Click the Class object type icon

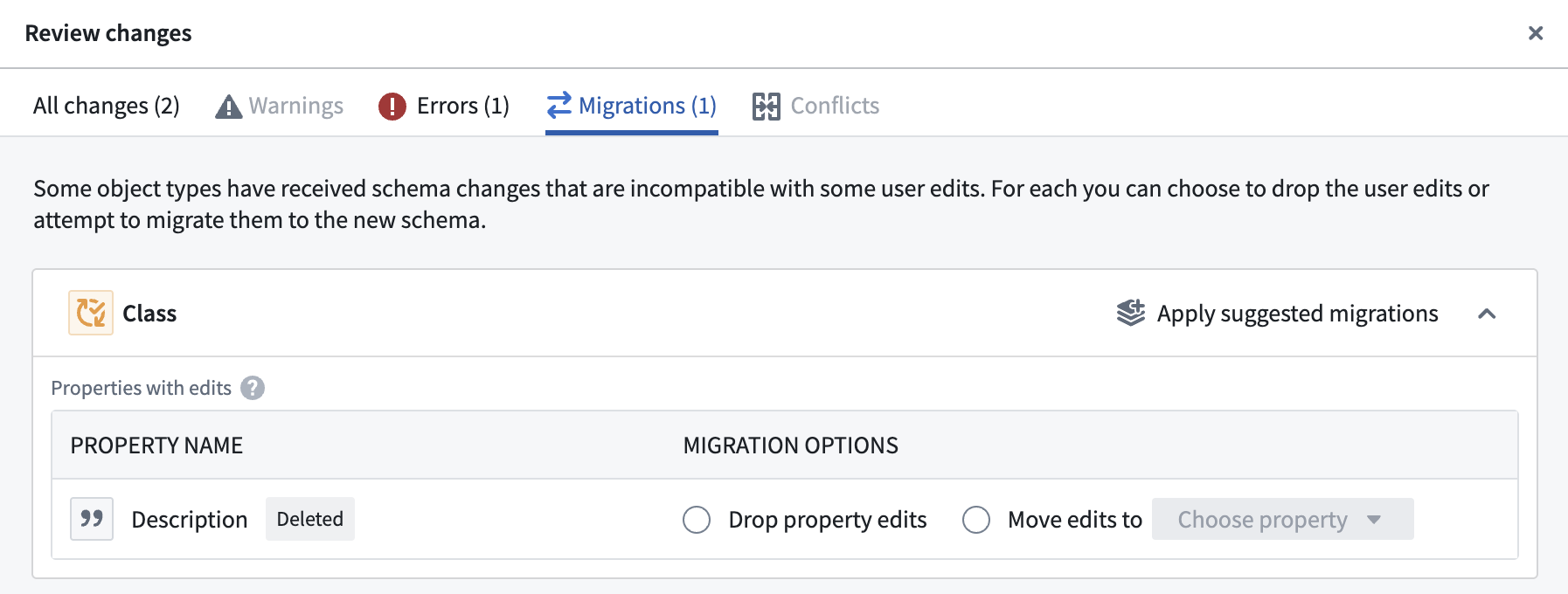tap(91, 313)
